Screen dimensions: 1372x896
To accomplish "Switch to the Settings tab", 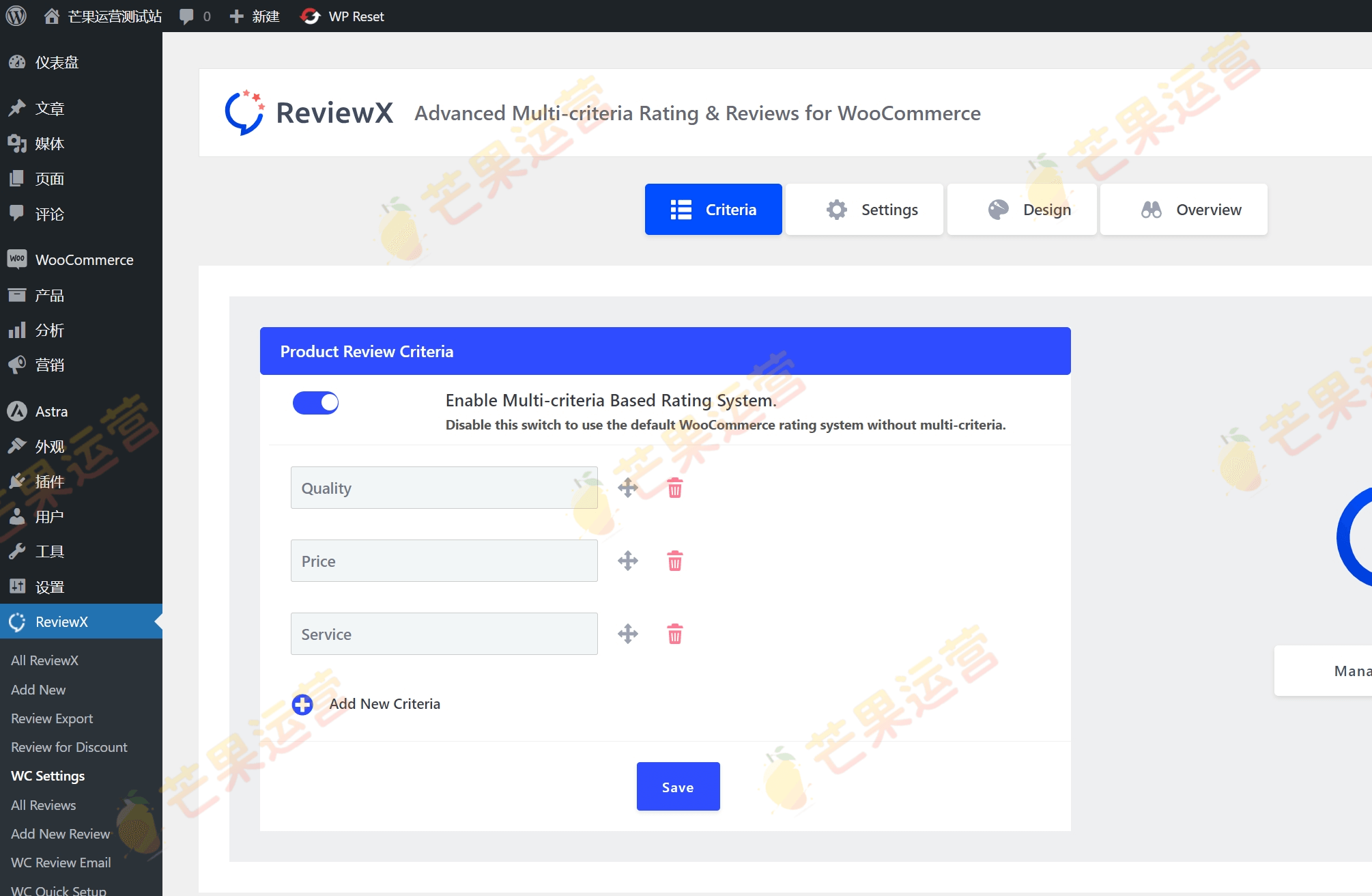I will click(x=864, y=209).
